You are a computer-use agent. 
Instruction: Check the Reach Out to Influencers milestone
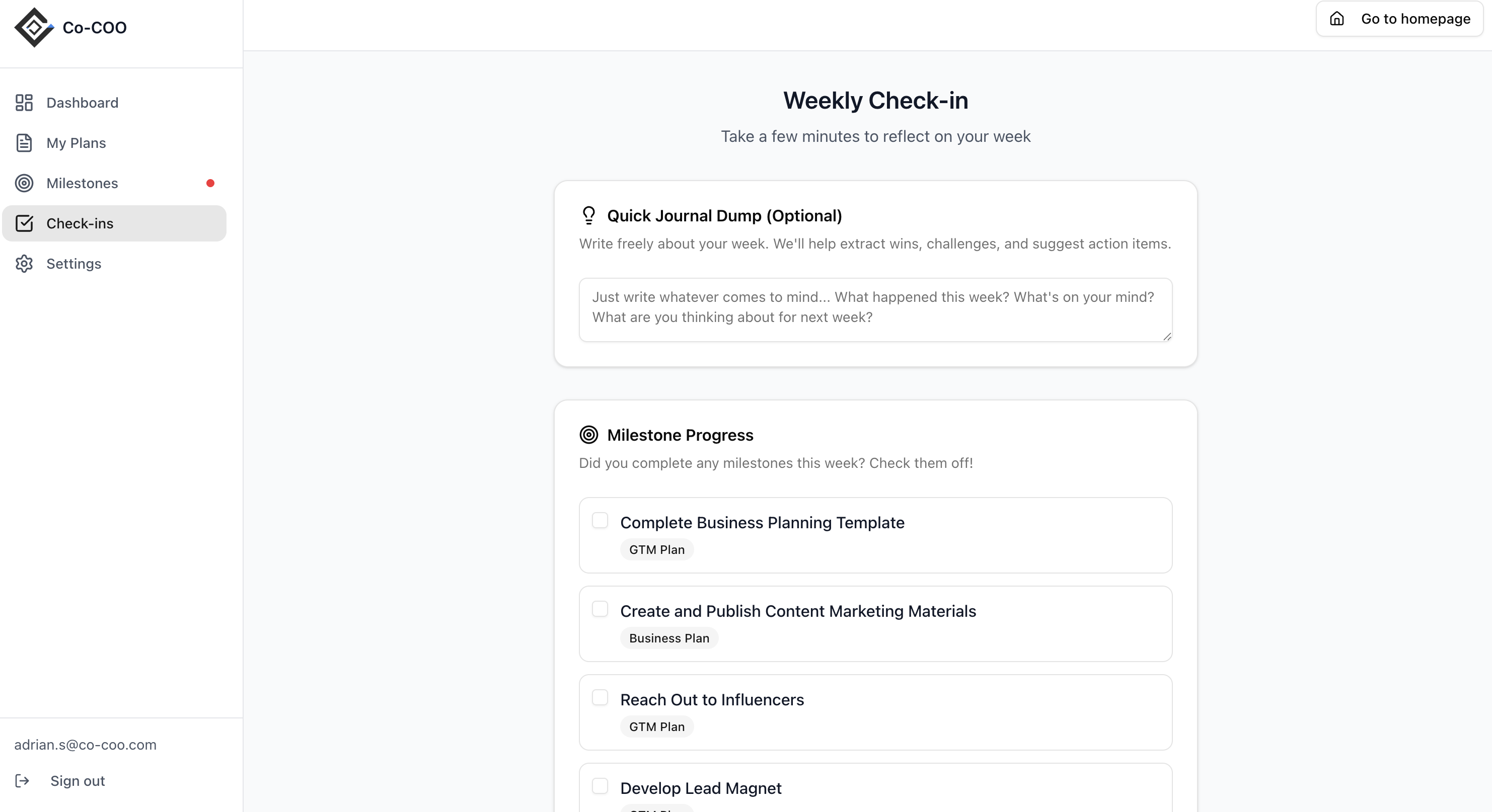[600, 697]
